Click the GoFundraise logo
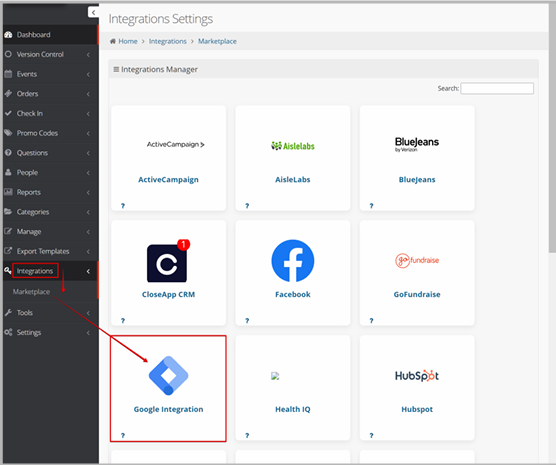556x465 pixels. click(417, 260)
